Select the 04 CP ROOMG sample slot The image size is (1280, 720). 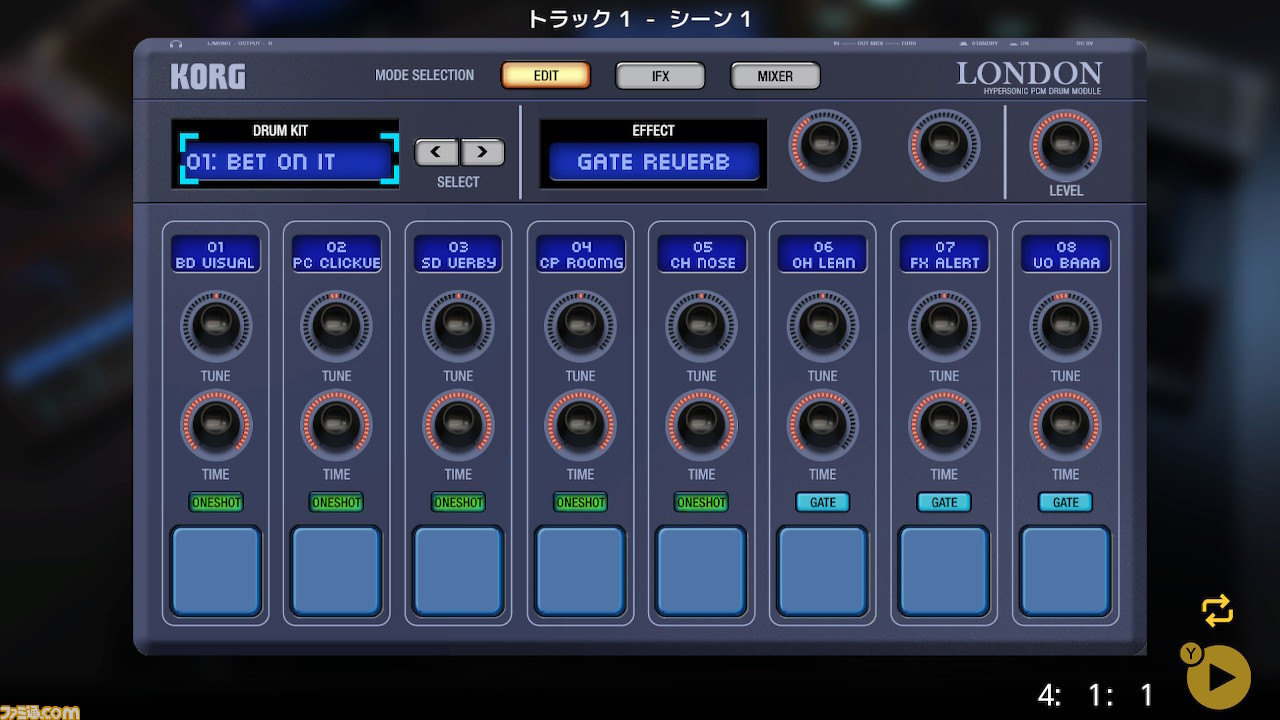pyautogui.click(x=581, y=254)
